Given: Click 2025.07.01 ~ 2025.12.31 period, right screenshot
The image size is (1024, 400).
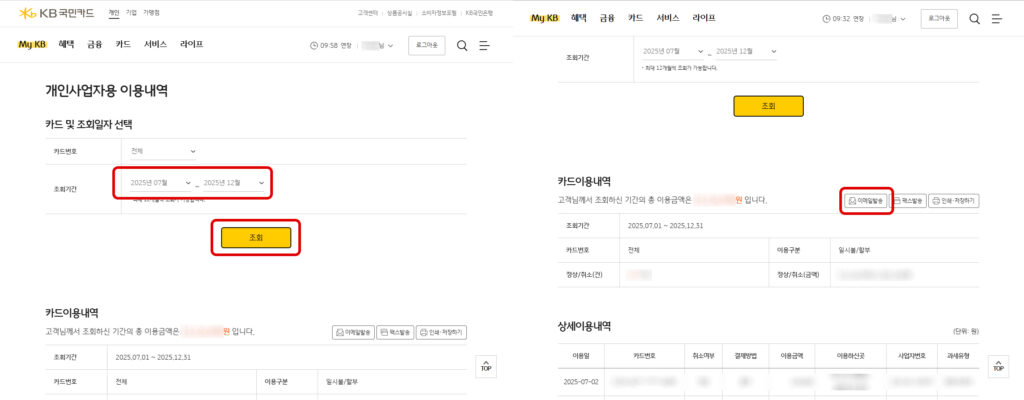Looking at the screenshot, I should click(664, 225).
